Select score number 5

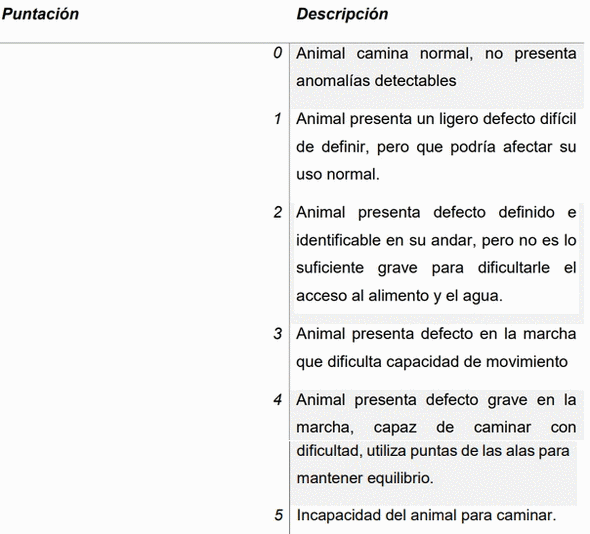(x=278, y=515)
